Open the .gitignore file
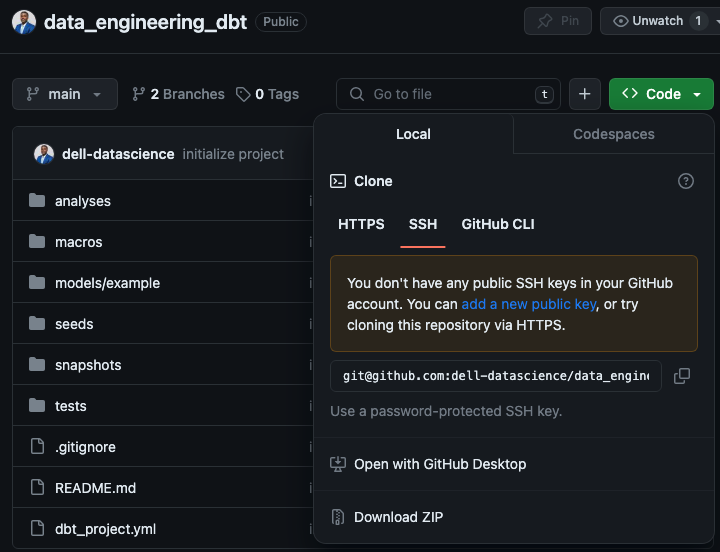Viewport: 720px width, 552px height. 85,447
